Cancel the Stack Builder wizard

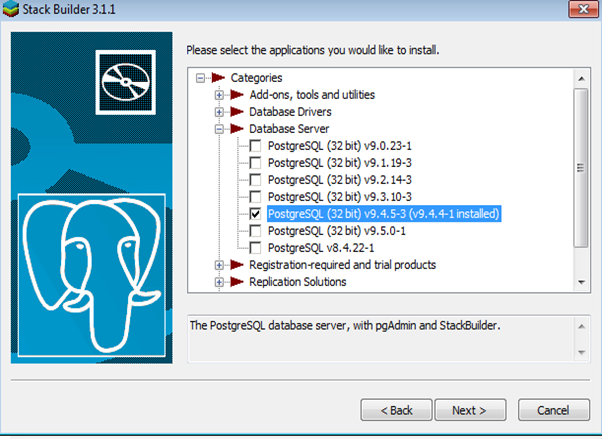(554, 410)
